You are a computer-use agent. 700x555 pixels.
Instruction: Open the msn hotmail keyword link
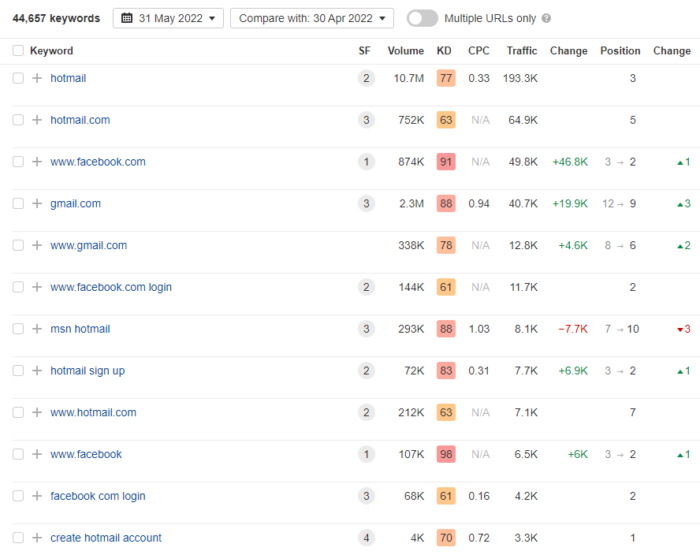pyautogui.click(x=80, y=329)
